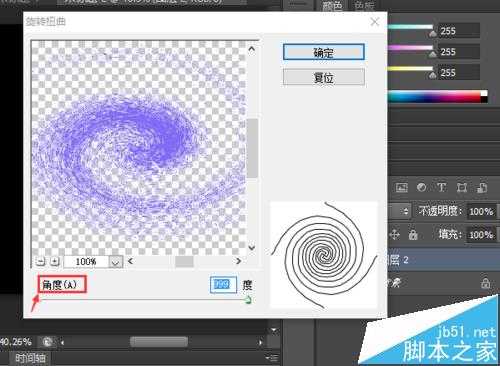The image size is (500, 366).
Task: Open the blend mode dropdown arrows
Action: pos(406,211)
